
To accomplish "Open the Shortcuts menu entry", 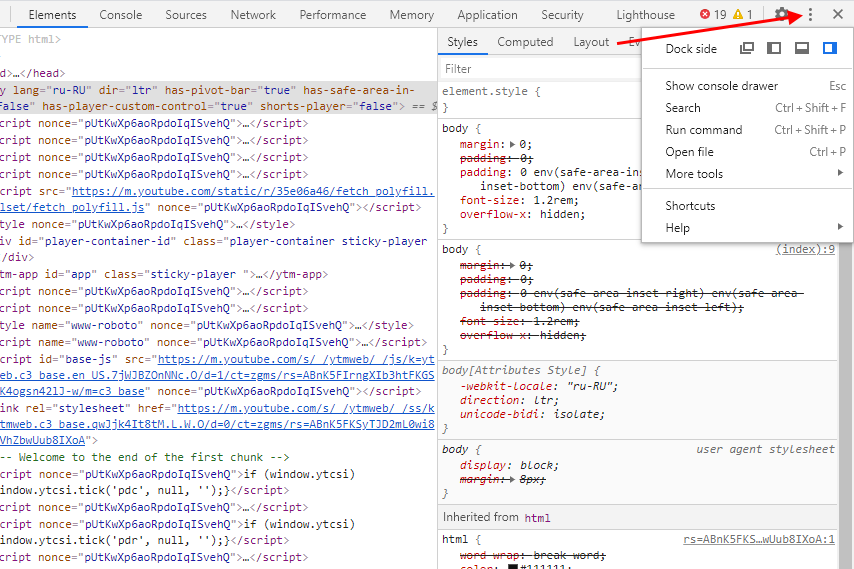I will [x=690, y=206].
